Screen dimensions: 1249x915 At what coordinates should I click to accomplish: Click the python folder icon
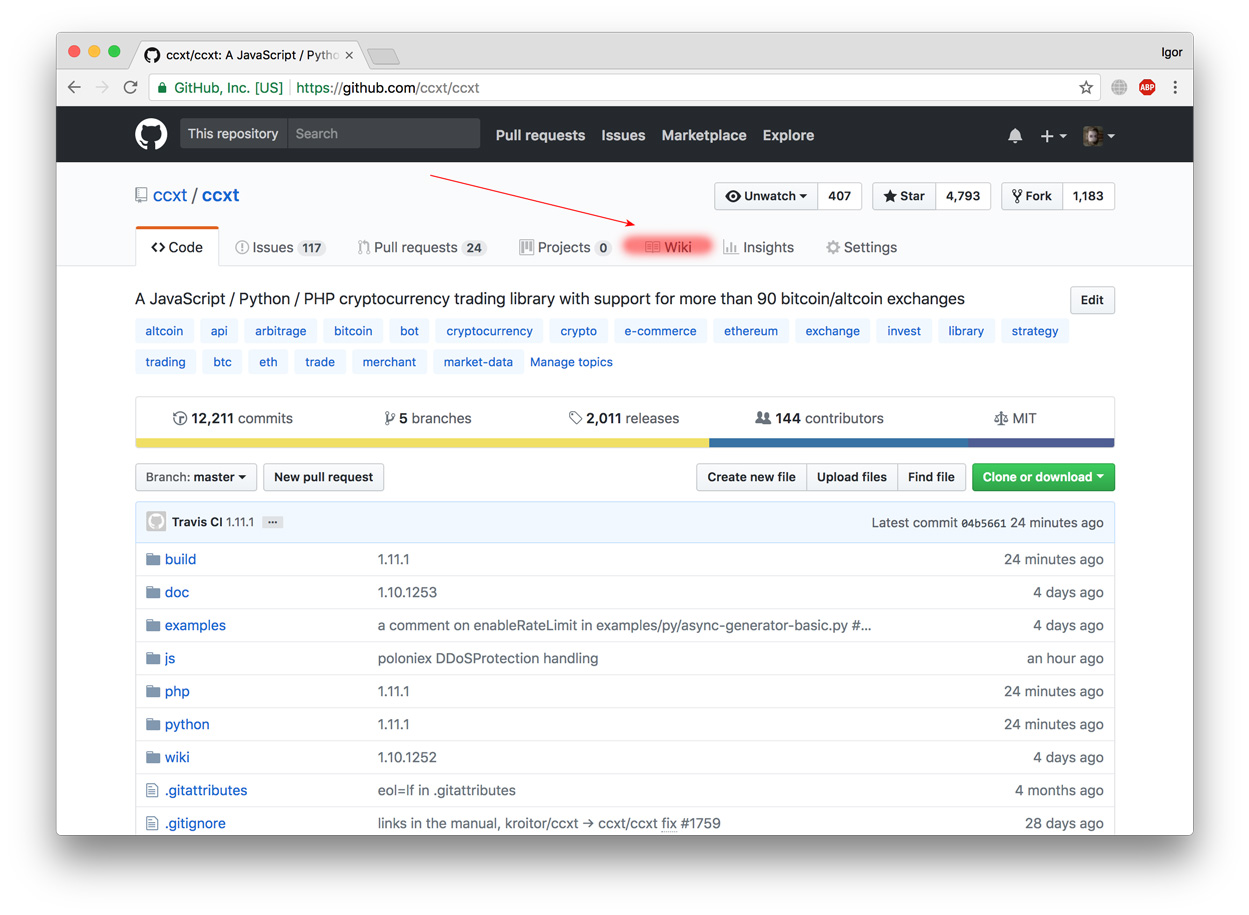[153, 724]
